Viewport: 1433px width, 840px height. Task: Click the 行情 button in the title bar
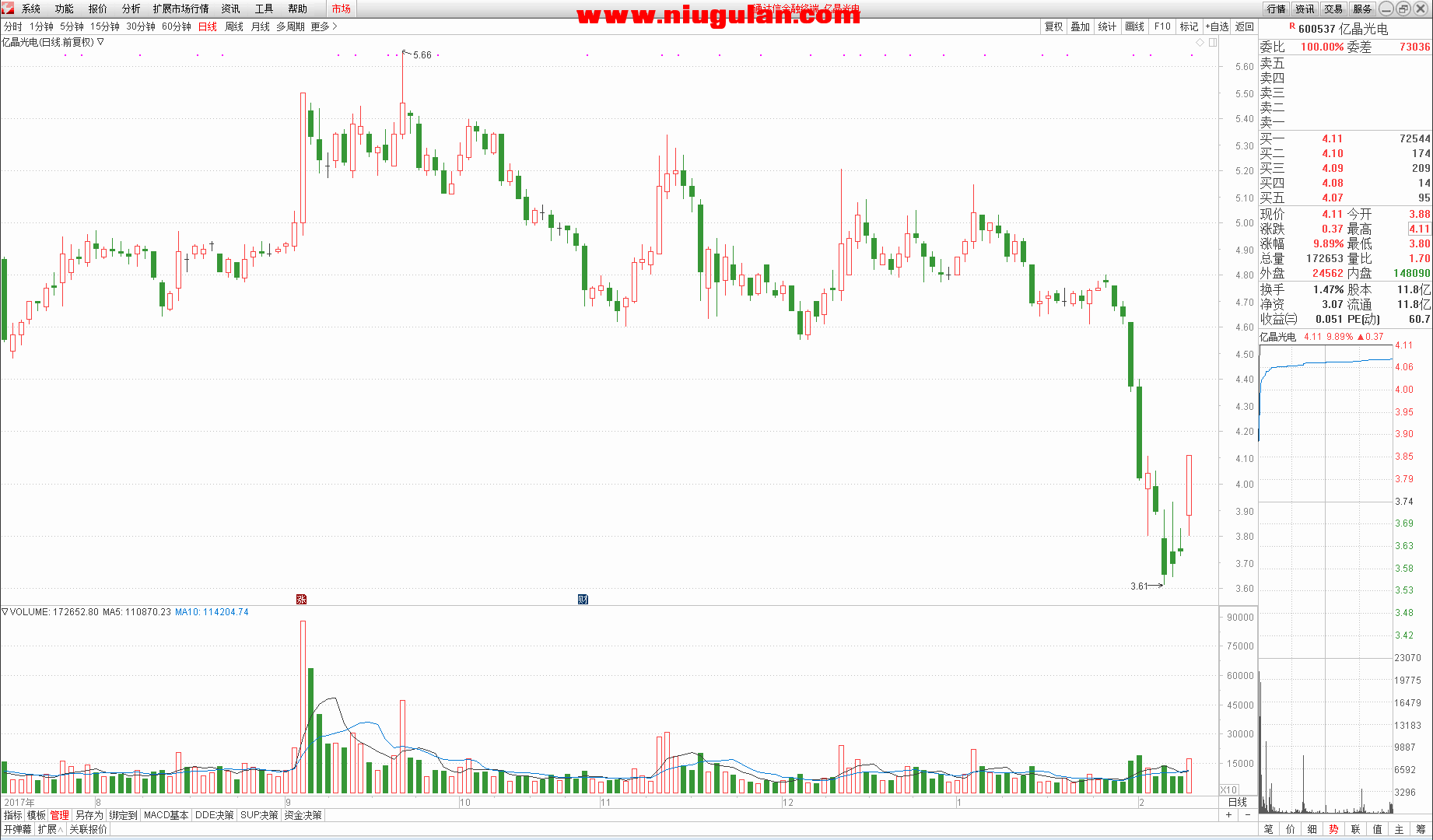(1277, 9)
